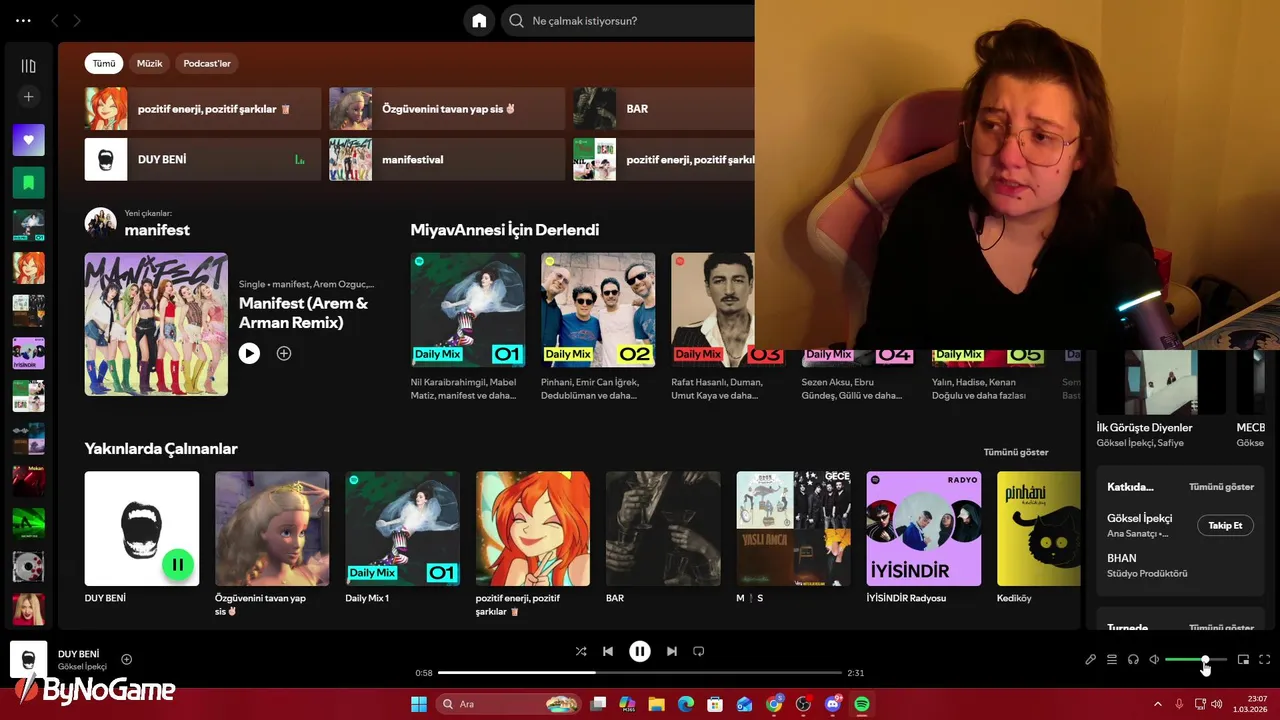Show hidden system tray icons chevron
The width and height of the screenshot is (1280, 720).
[1158, 704]
